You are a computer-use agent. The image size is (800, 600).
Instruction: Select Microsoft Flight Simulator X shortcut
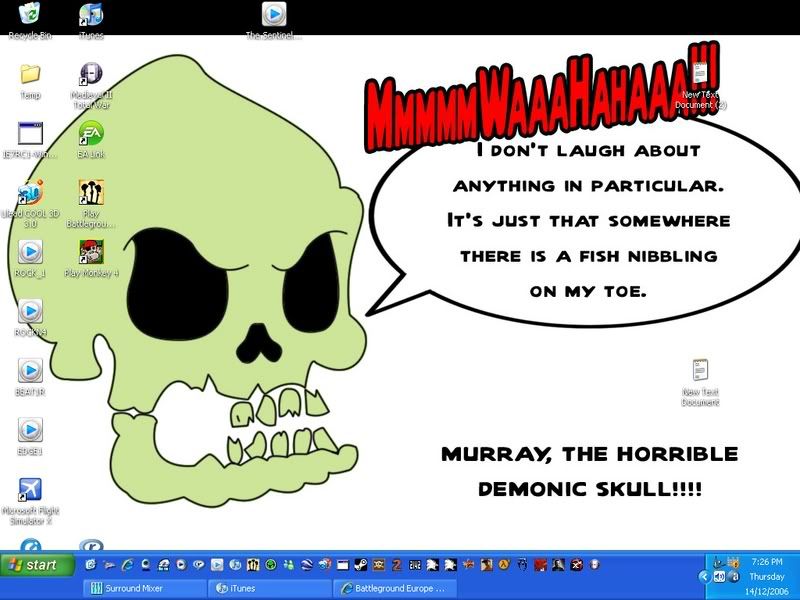click(30, 502)
